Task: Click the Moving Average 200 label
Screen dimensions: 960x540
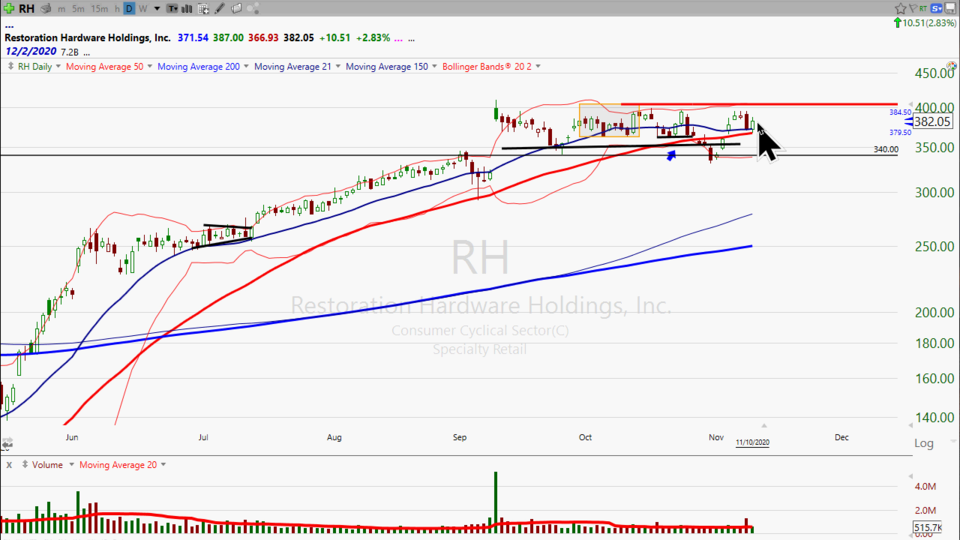Action: pyautogui.click(x=198, y=67)
